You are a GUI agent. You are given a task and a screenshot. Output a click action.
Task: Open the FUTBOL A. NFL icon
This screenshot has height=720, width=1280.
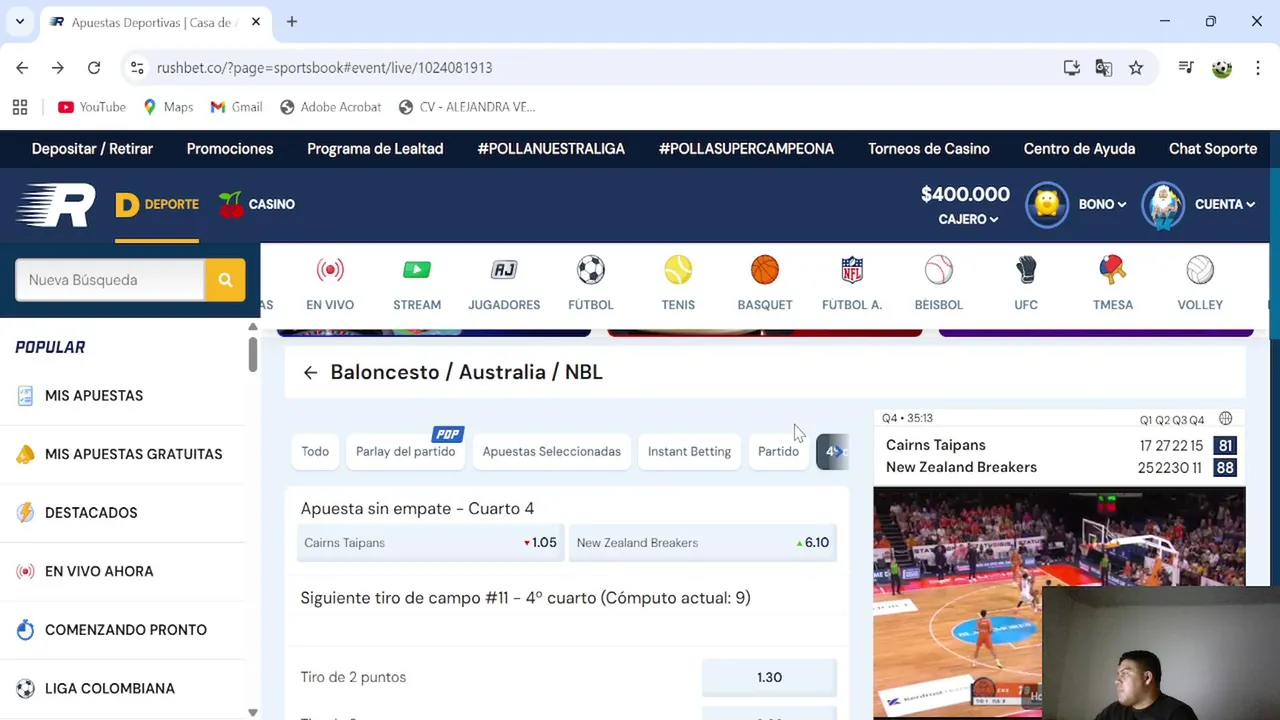[x=852, y=270]
